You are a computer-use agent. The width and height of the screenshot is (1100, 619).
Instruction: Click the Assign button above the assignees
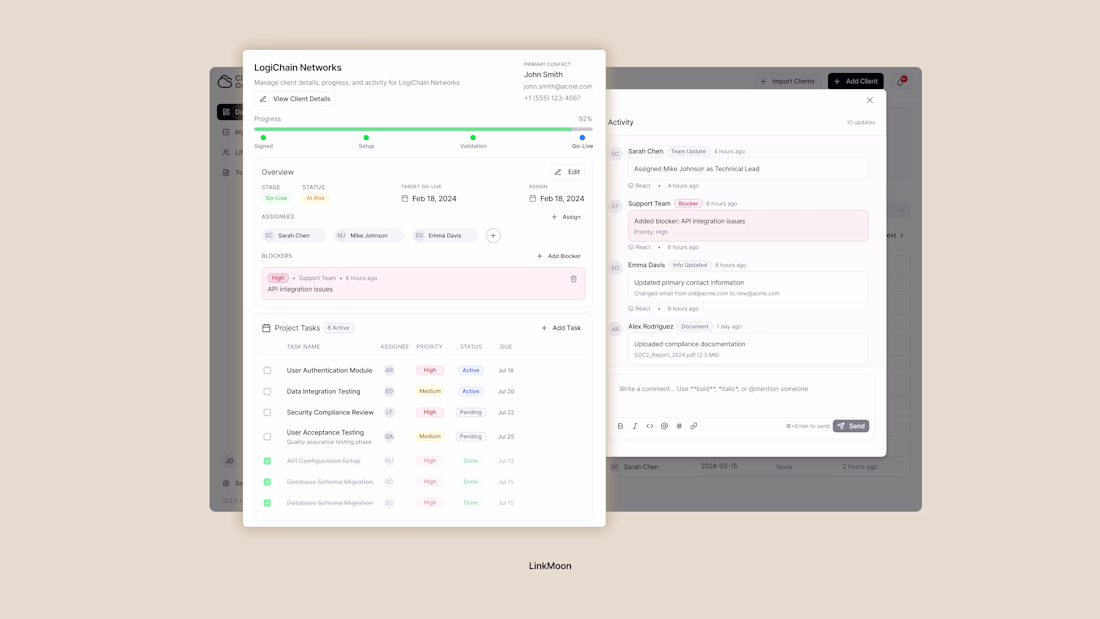(566, 217)
